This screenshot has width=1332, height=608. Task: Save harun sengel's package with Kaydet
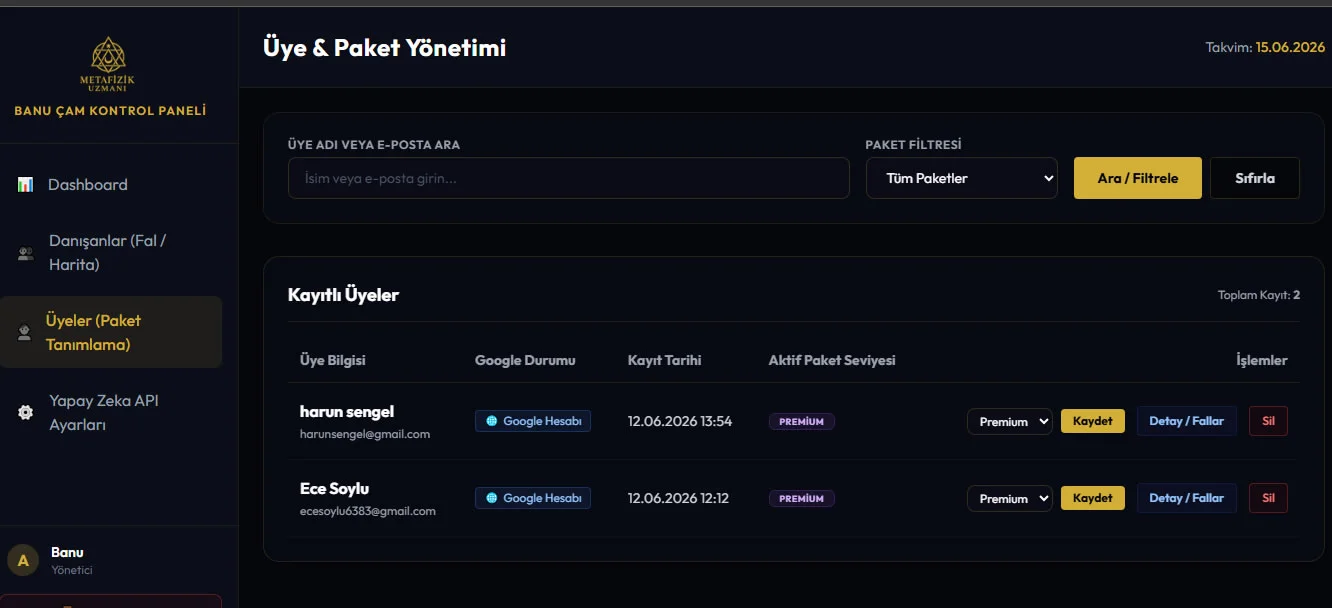[x=1093, y=421]
